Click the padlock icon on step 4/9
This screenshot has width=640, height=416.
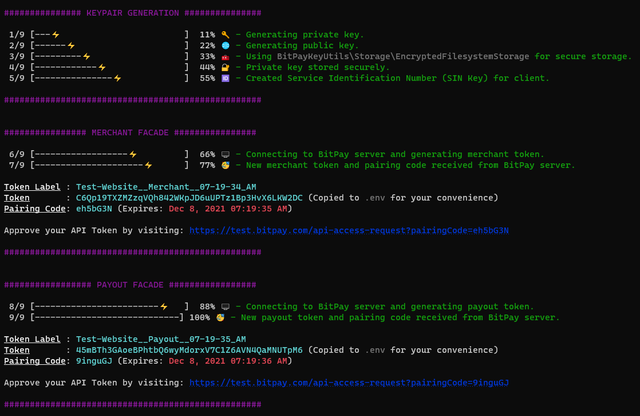click(225, 67)
